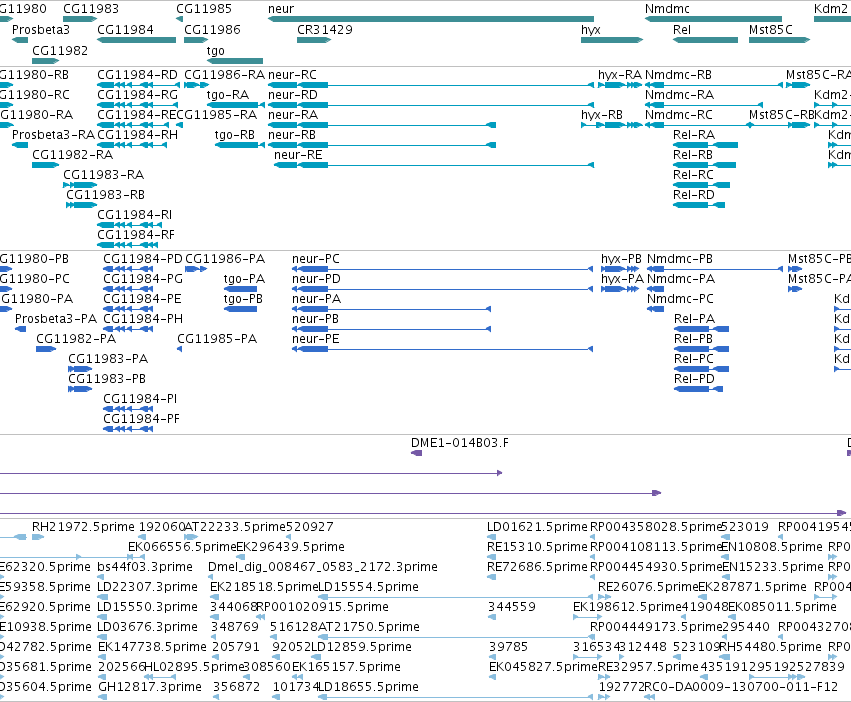Click transcript Rel-RB

pos(693,155)
